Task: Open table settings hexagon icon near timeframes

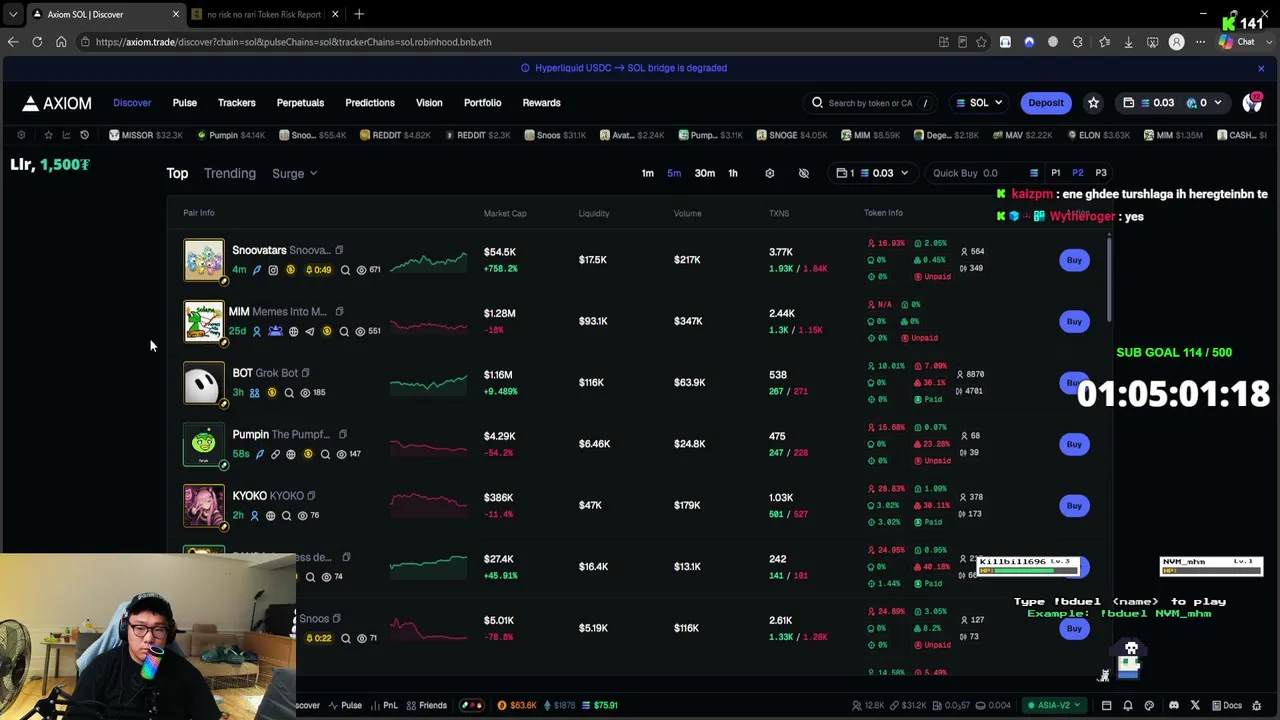Action: (770, 173)
